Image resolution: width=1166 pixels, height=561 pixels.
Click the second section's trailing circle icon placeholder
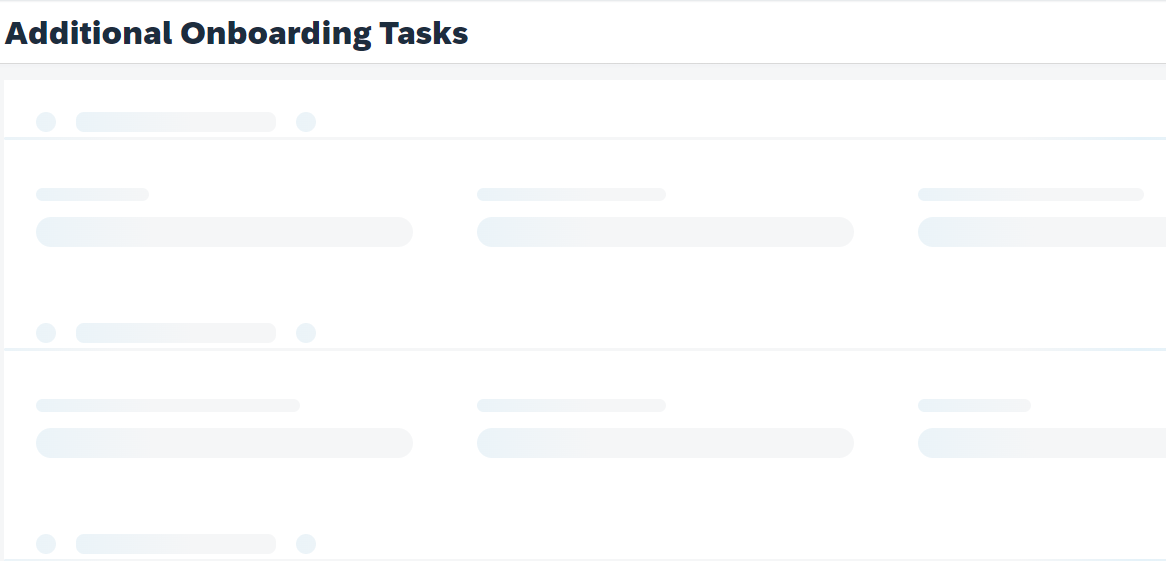(x=306, y=333)
